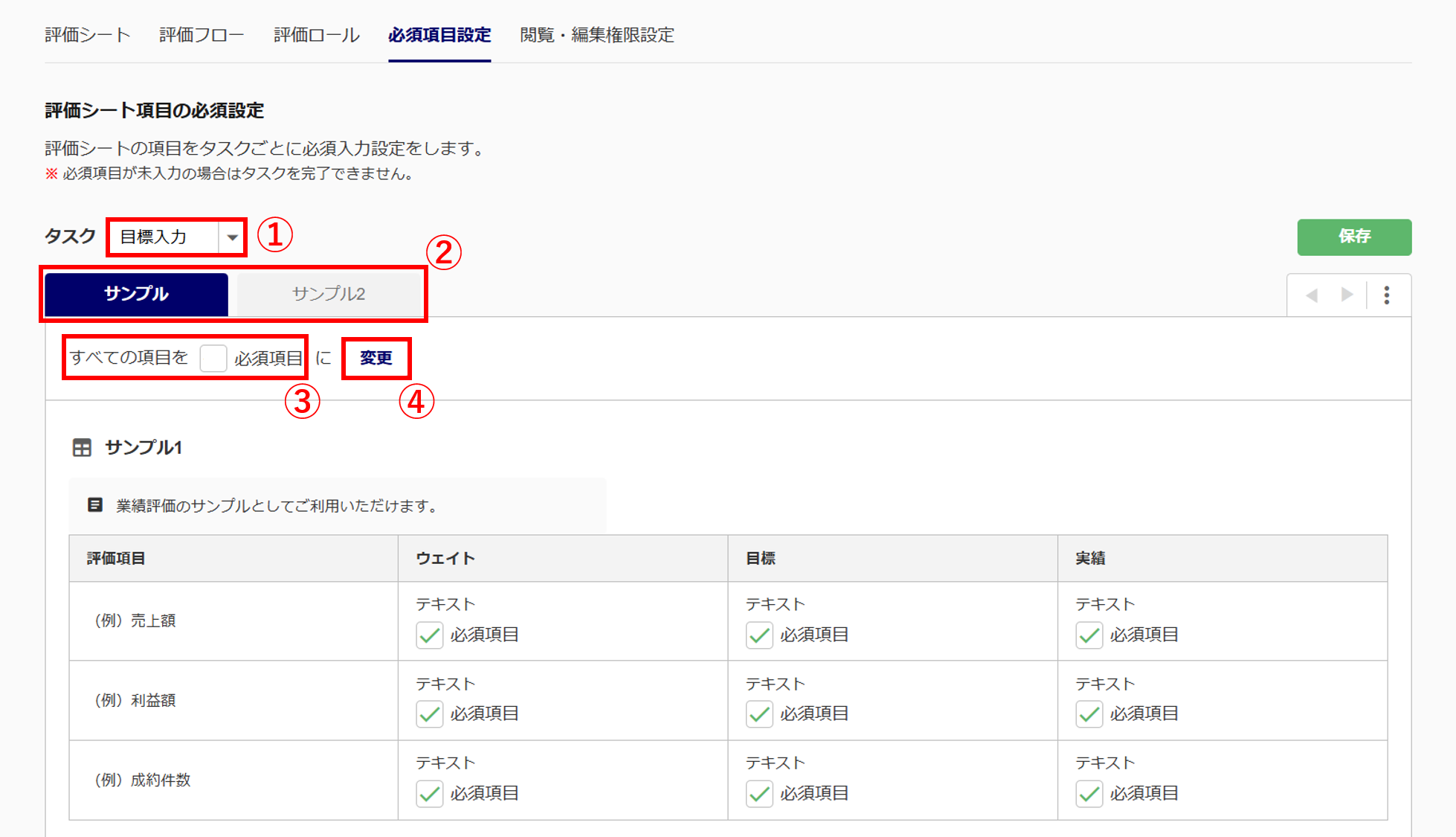
Task: Uncheck 必須項目 for 売上額 実績
Action: (x=1089, y=635)
